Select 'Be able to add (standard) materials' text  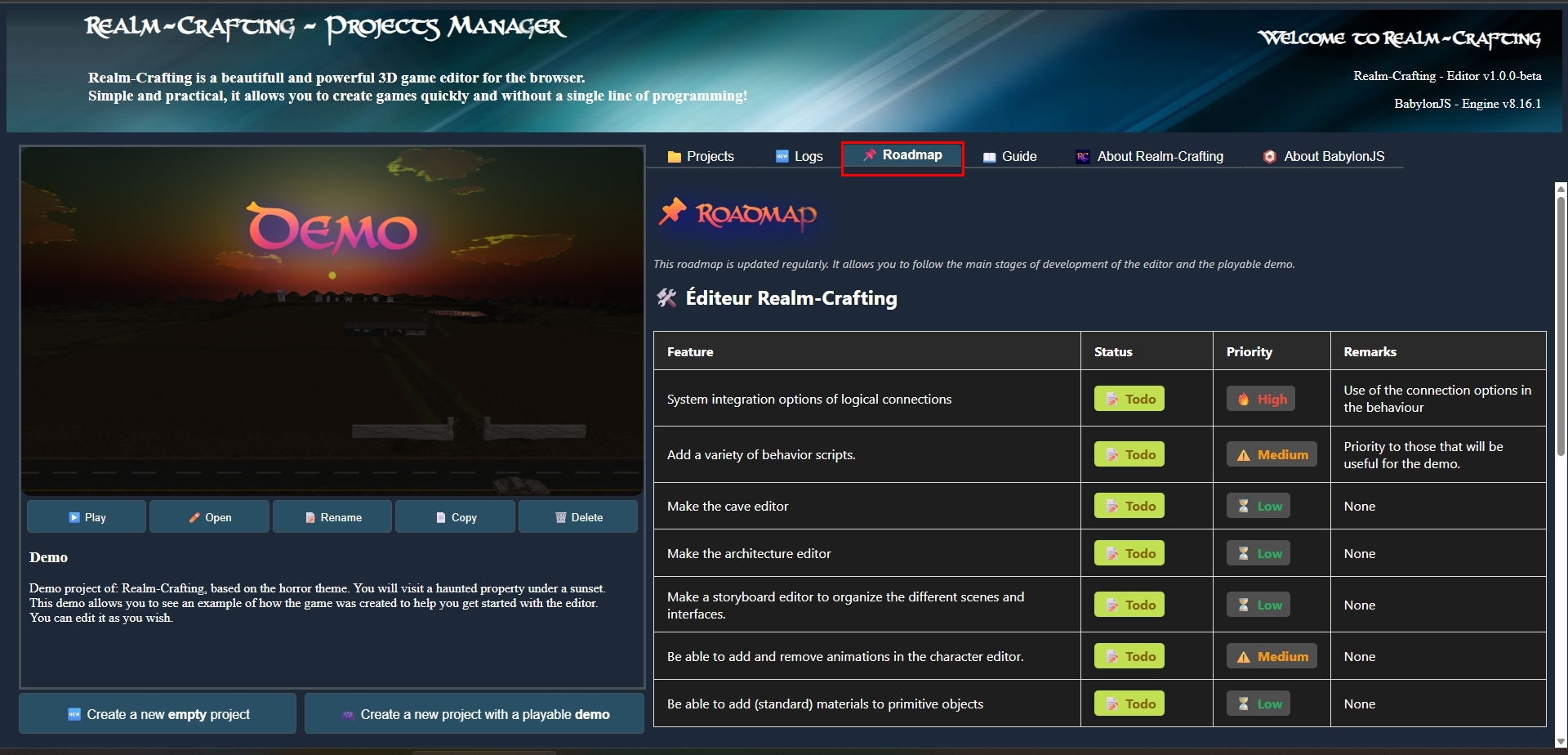coord(825,704)
